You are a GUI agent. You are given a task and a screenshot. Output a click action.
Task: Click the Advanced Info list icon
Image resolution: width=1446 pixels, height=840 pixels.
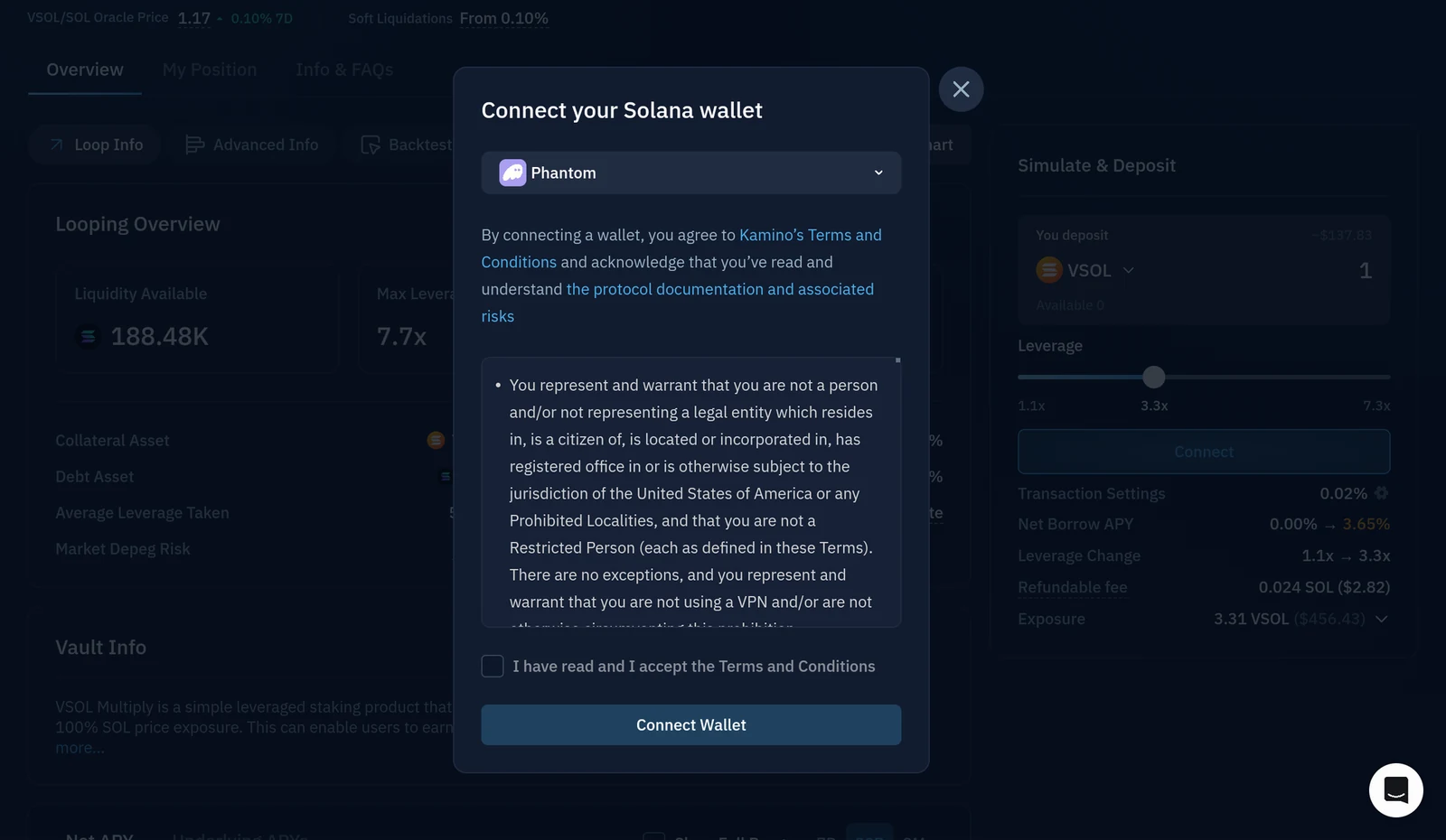click(x=194, y=145)
